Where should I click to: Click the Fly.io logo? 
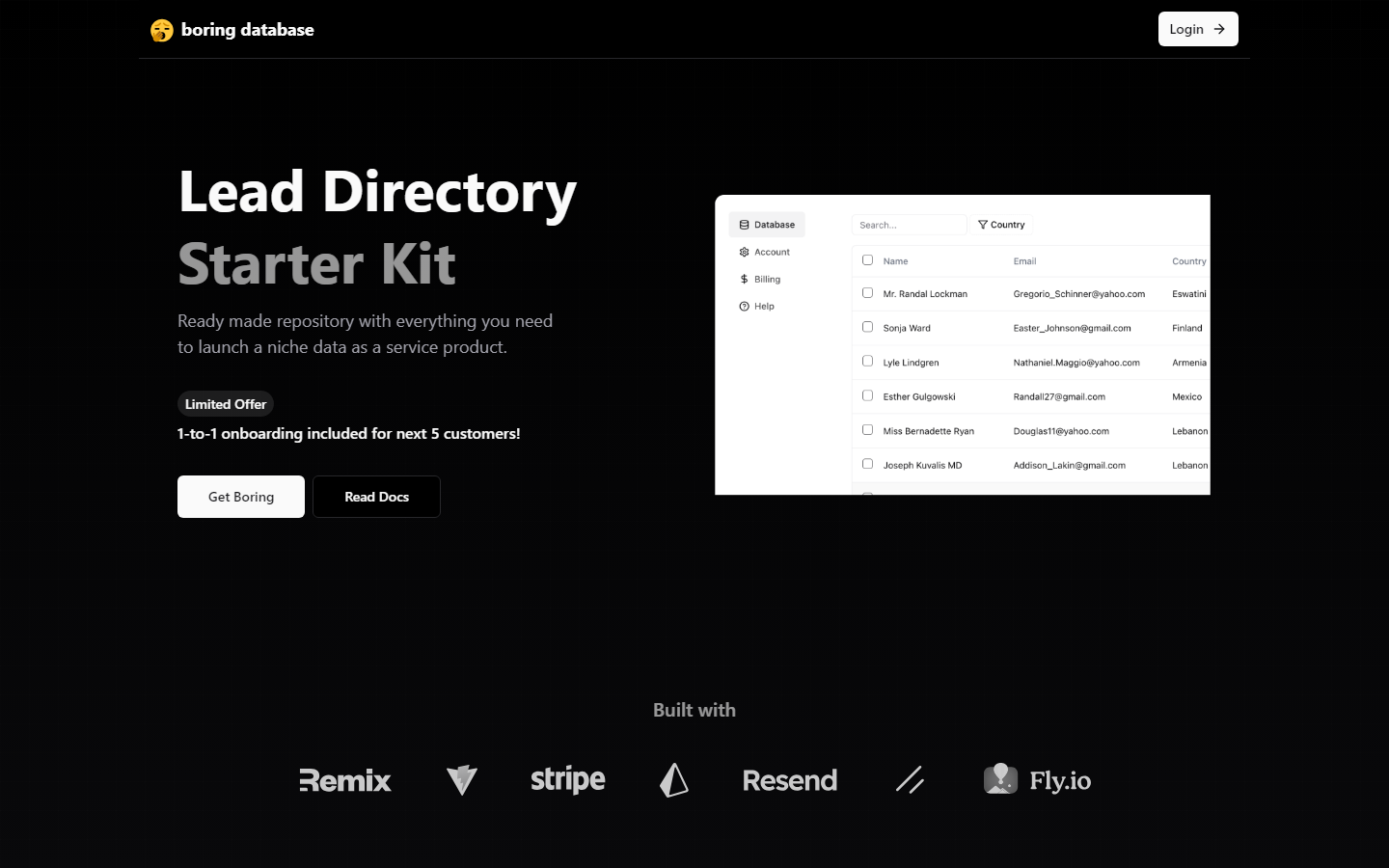[1038, 779]
